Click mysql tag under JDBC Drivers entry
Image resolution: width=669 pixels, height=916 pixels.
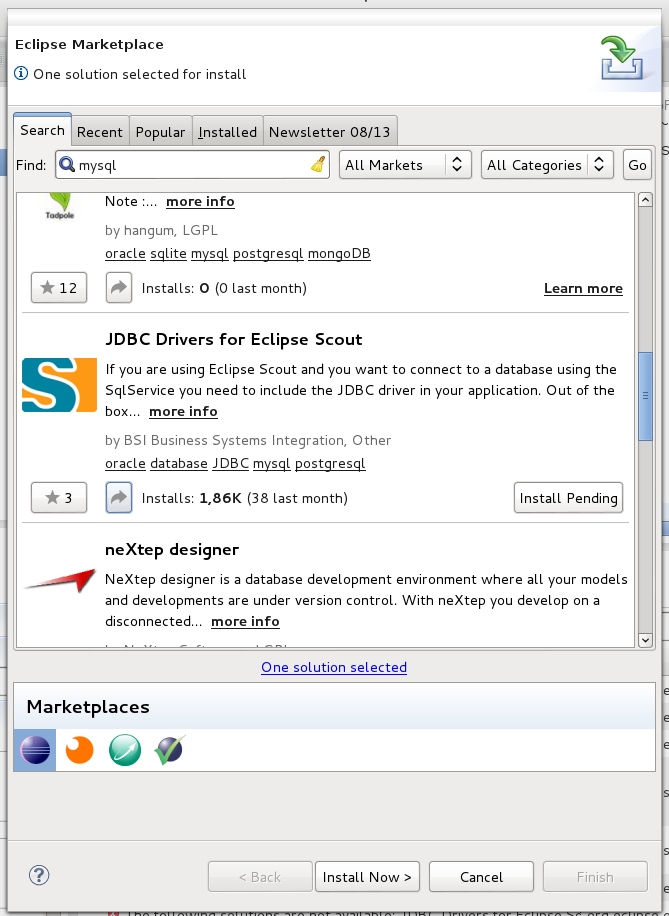272,463
